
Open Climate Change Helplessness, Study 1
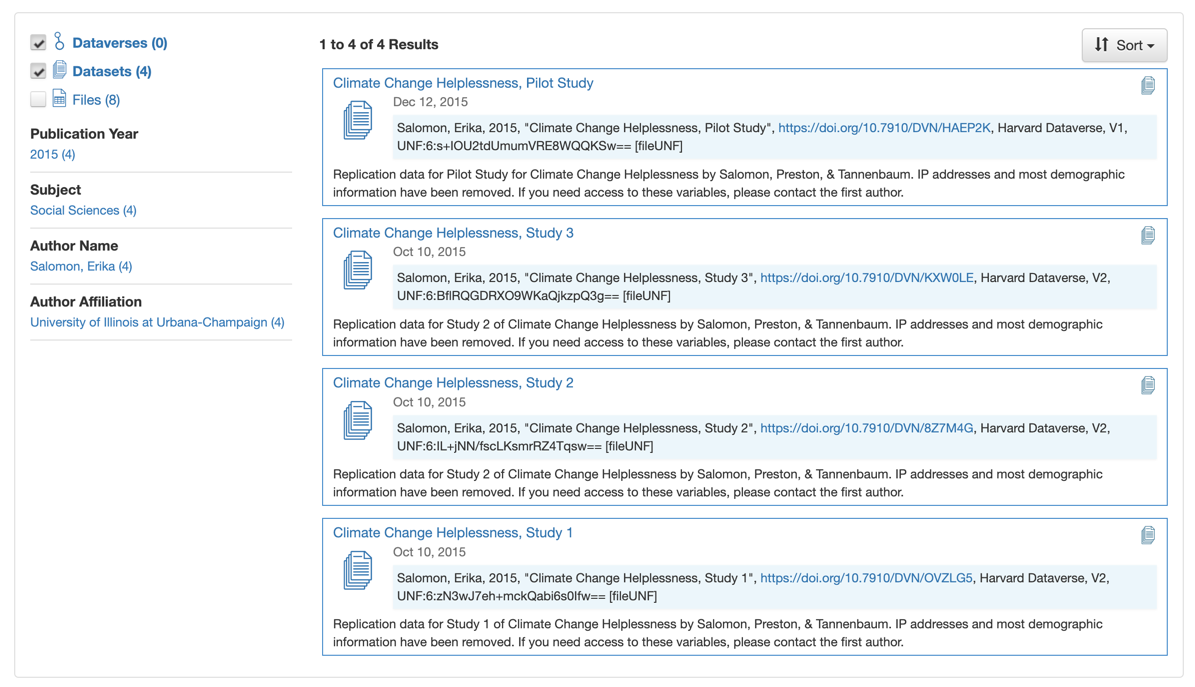click(453, 533)
